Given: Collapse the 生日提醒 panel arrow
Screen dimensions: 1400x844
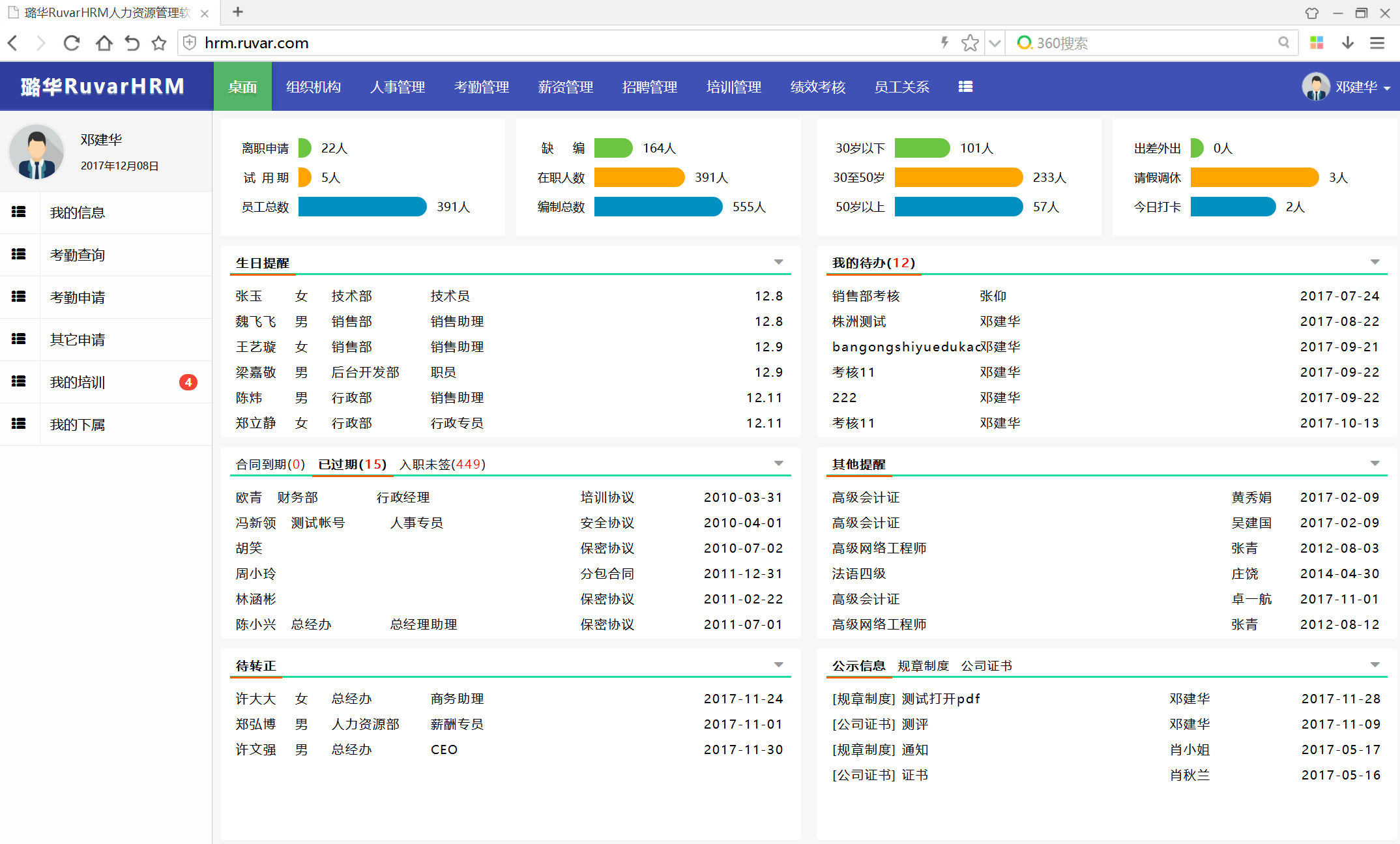Looking at the screenshot, I should pyautogui.click(x=778, y=262).
